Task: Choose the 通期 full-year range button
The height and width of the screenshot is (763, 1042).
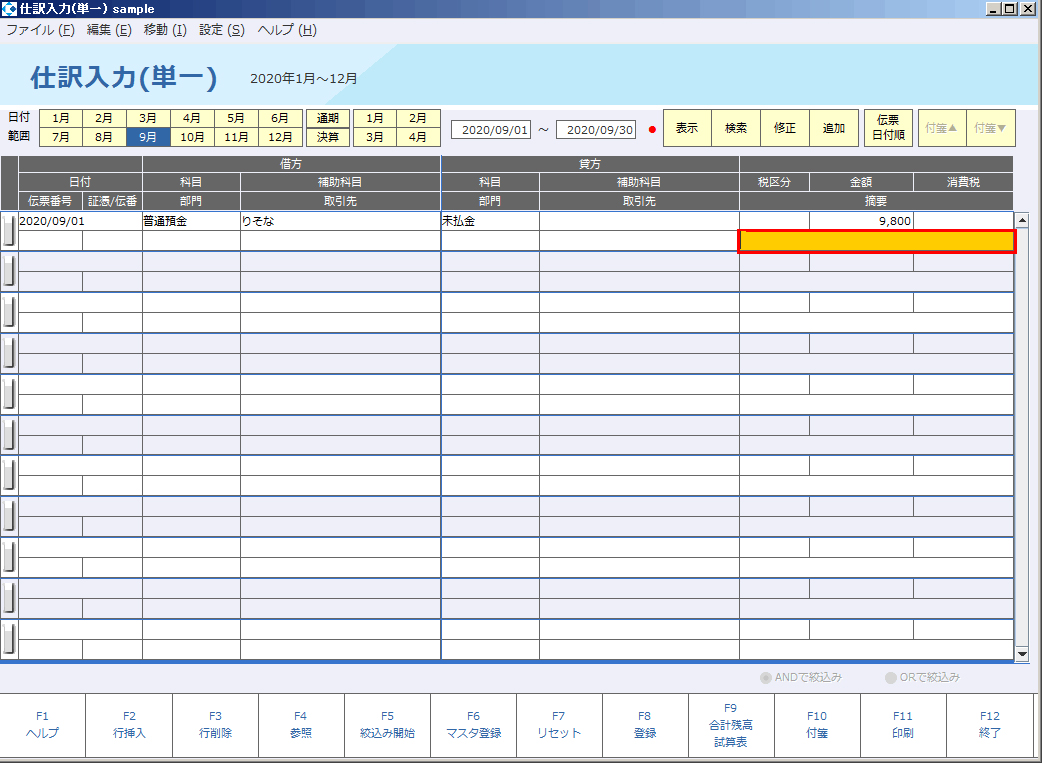Action: (328, 118)
